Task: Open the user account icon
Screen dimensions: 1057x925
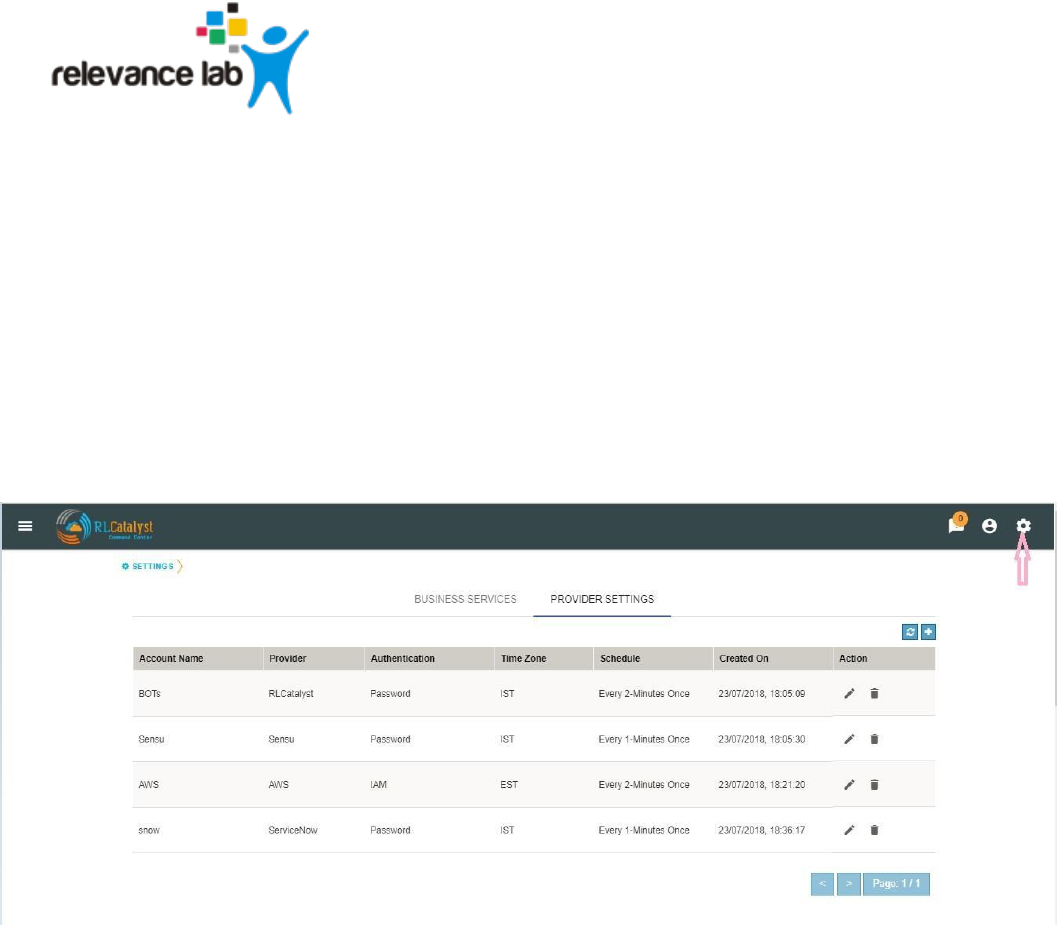Action: pyautogui.click(x=989, y=526)
